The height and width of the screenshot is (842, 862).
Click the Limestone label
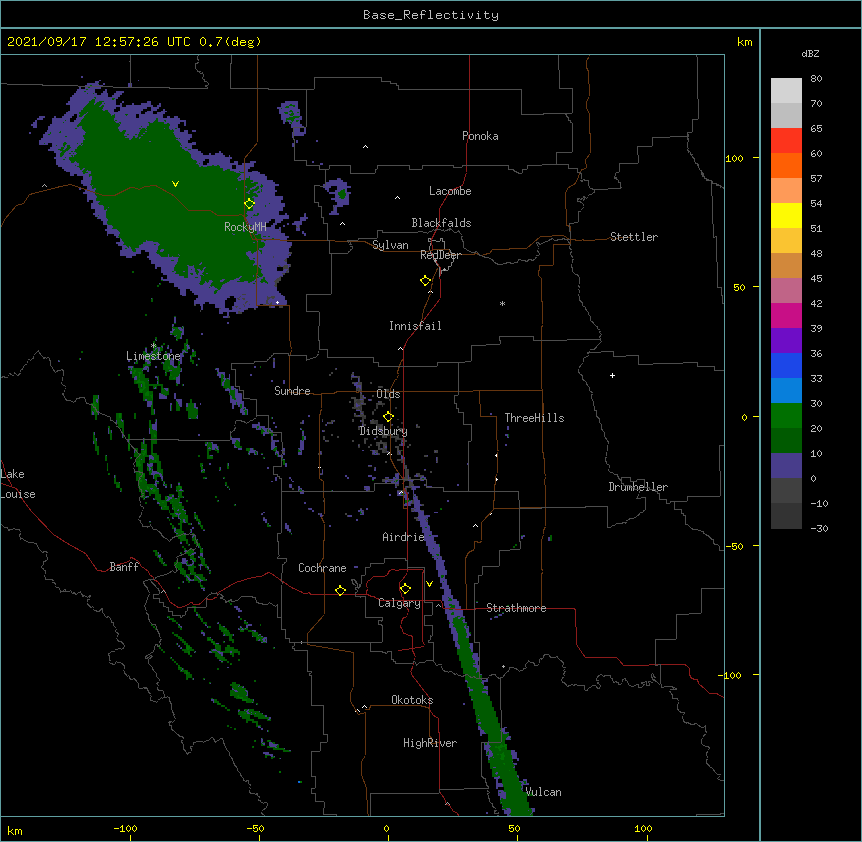[x=153, y=356]
